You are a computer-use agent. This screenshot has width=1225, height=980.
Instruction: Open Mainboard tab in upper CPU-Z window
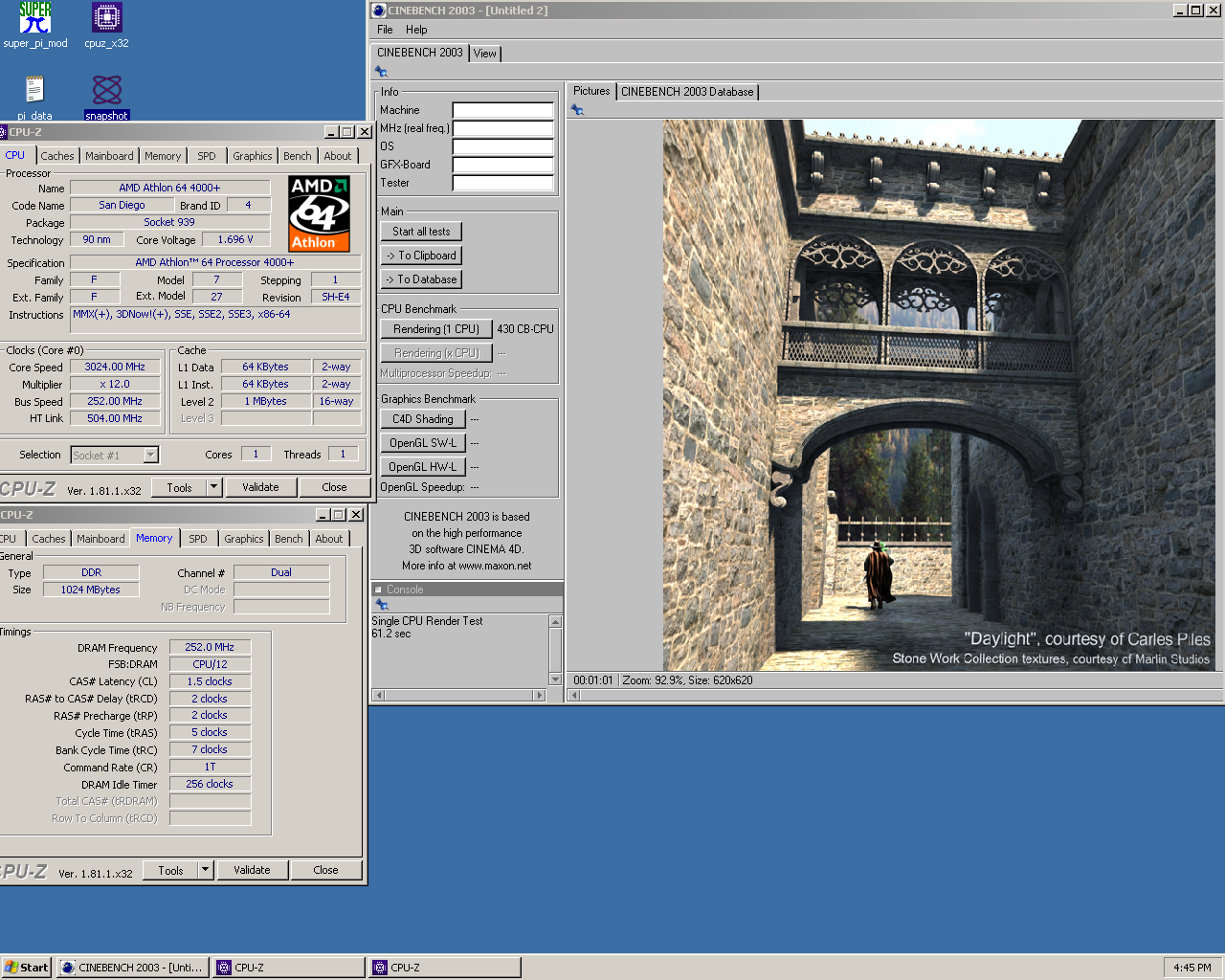109,156
